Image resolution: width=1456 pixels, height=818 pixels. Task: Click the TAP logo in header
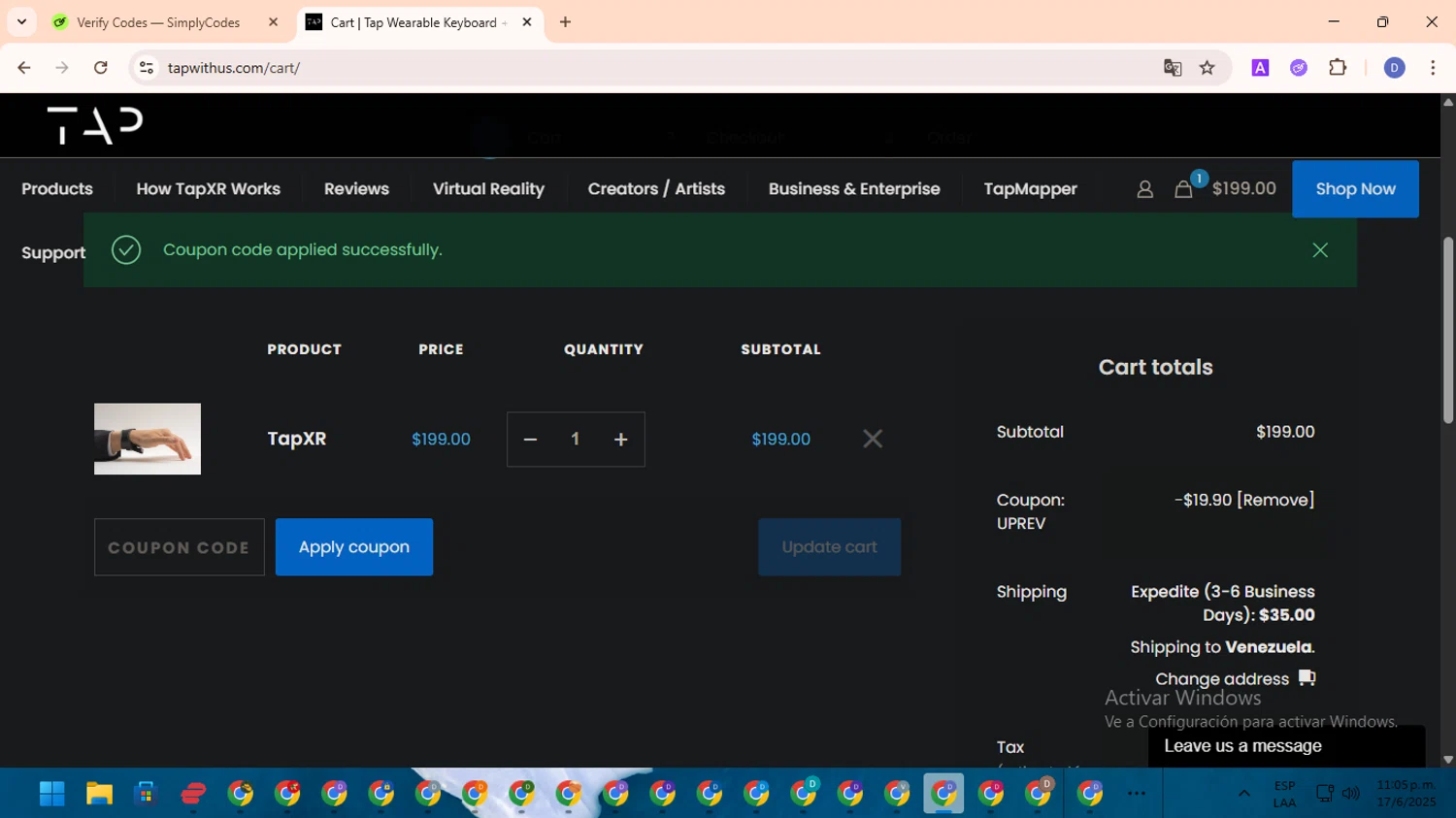[x=95, y=125]
